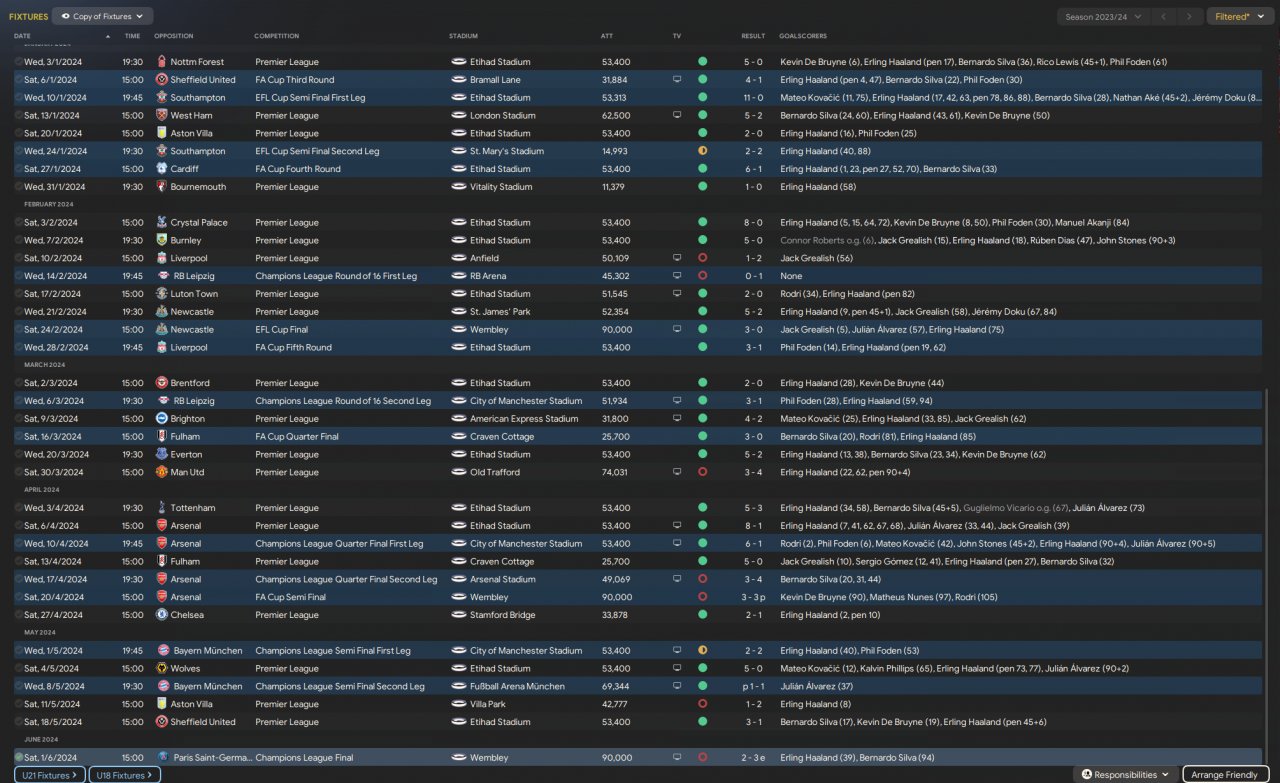Sort by the Result column header
The height and width of the screenshot is (783, 1280).
pos(753,36)
